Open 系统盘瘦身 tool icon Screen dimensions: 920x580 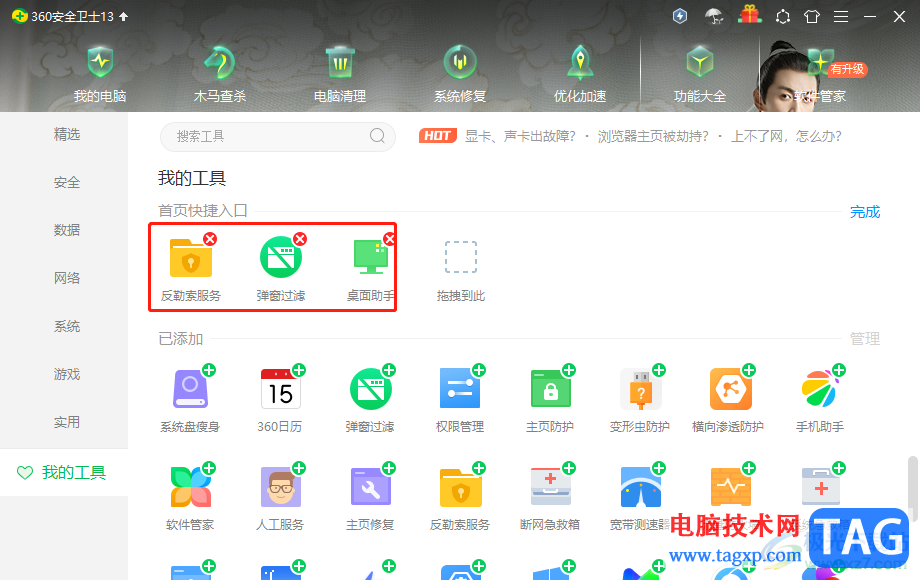(x=190, y=389)
